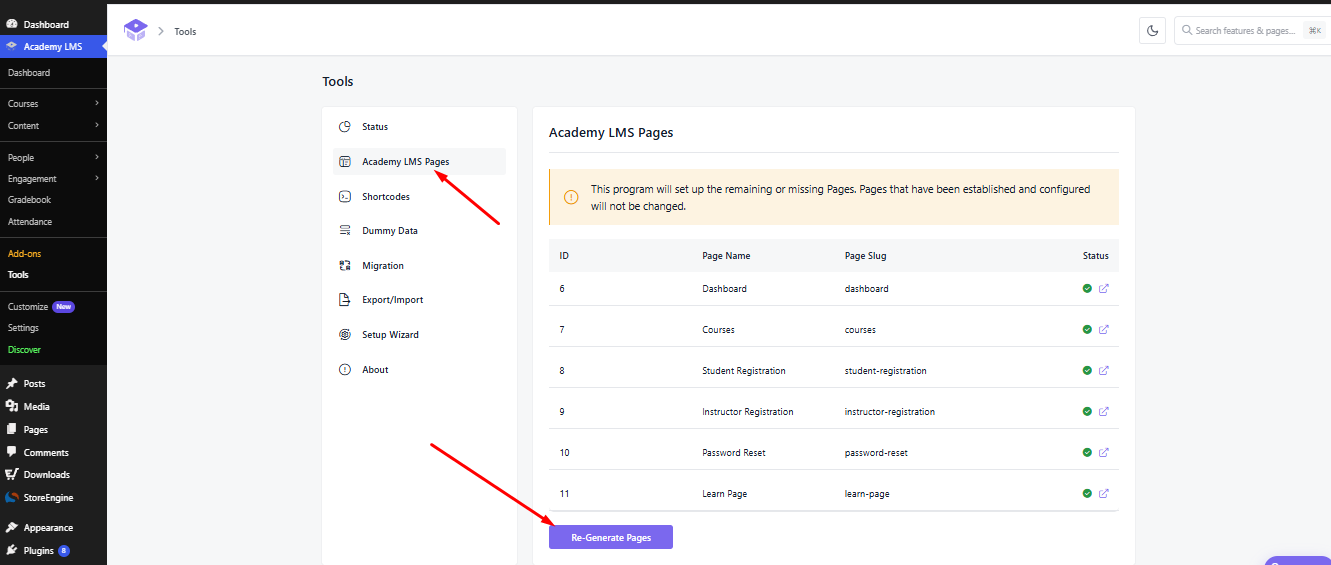Open Pages in WordPress menu
The image size is (1331, 565).
pos(53,430)
